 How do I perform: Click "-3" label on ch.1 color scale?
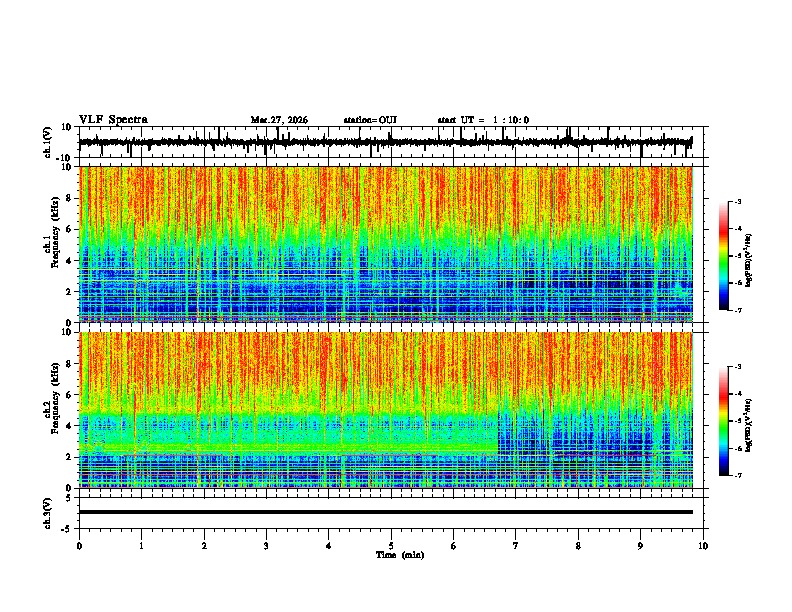(x=738, y=201)
